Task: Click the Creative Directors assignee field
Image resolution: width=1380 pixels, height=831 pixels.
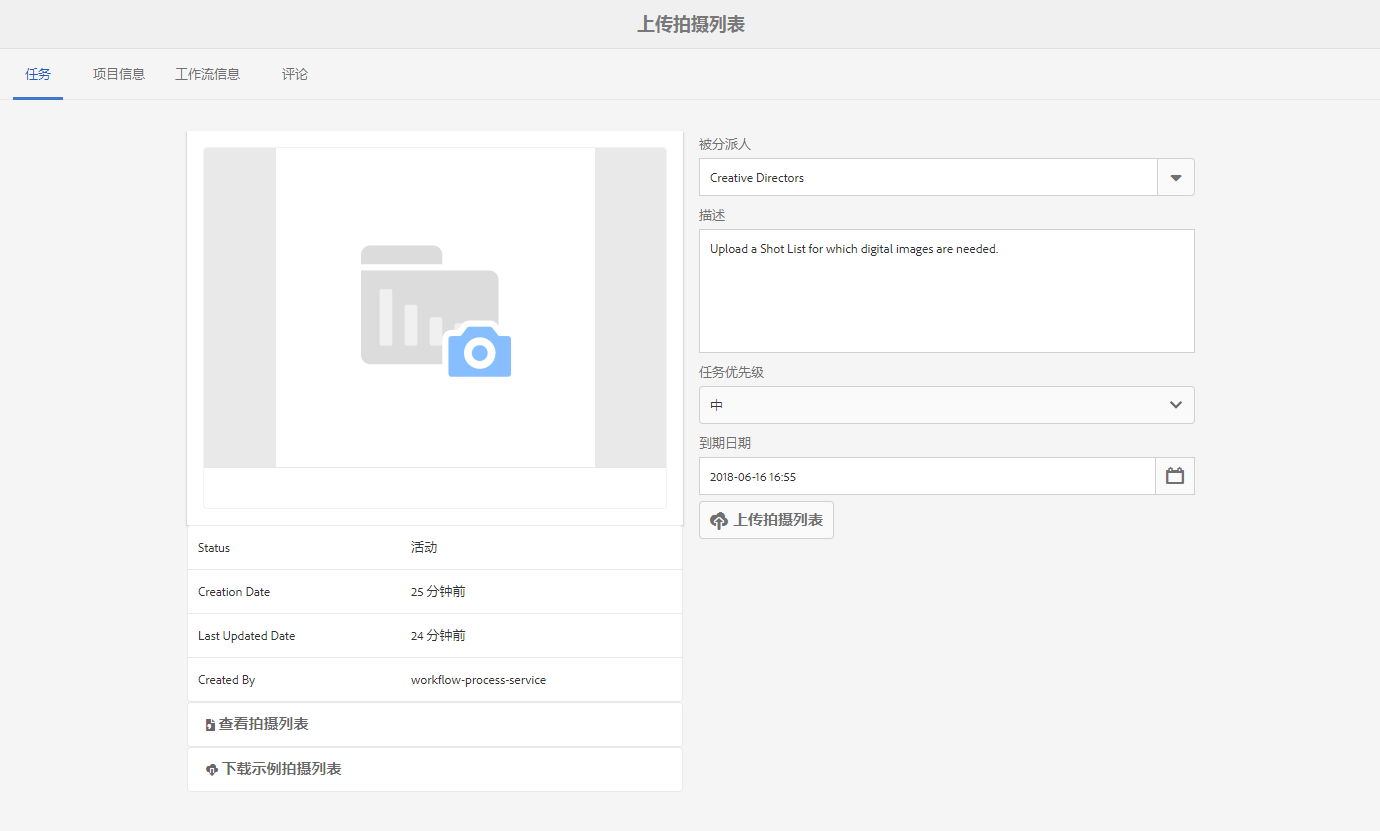Action: pyautogui.click(x=928, y=177)
